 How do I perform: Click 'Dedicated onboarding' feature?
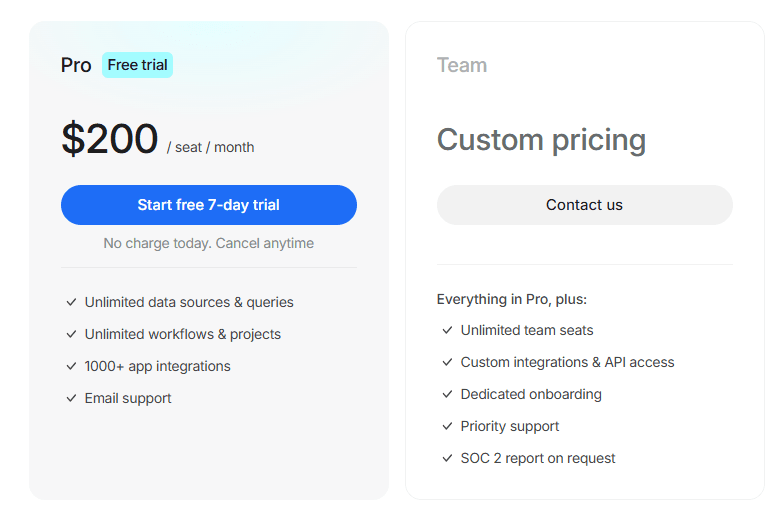531,394
